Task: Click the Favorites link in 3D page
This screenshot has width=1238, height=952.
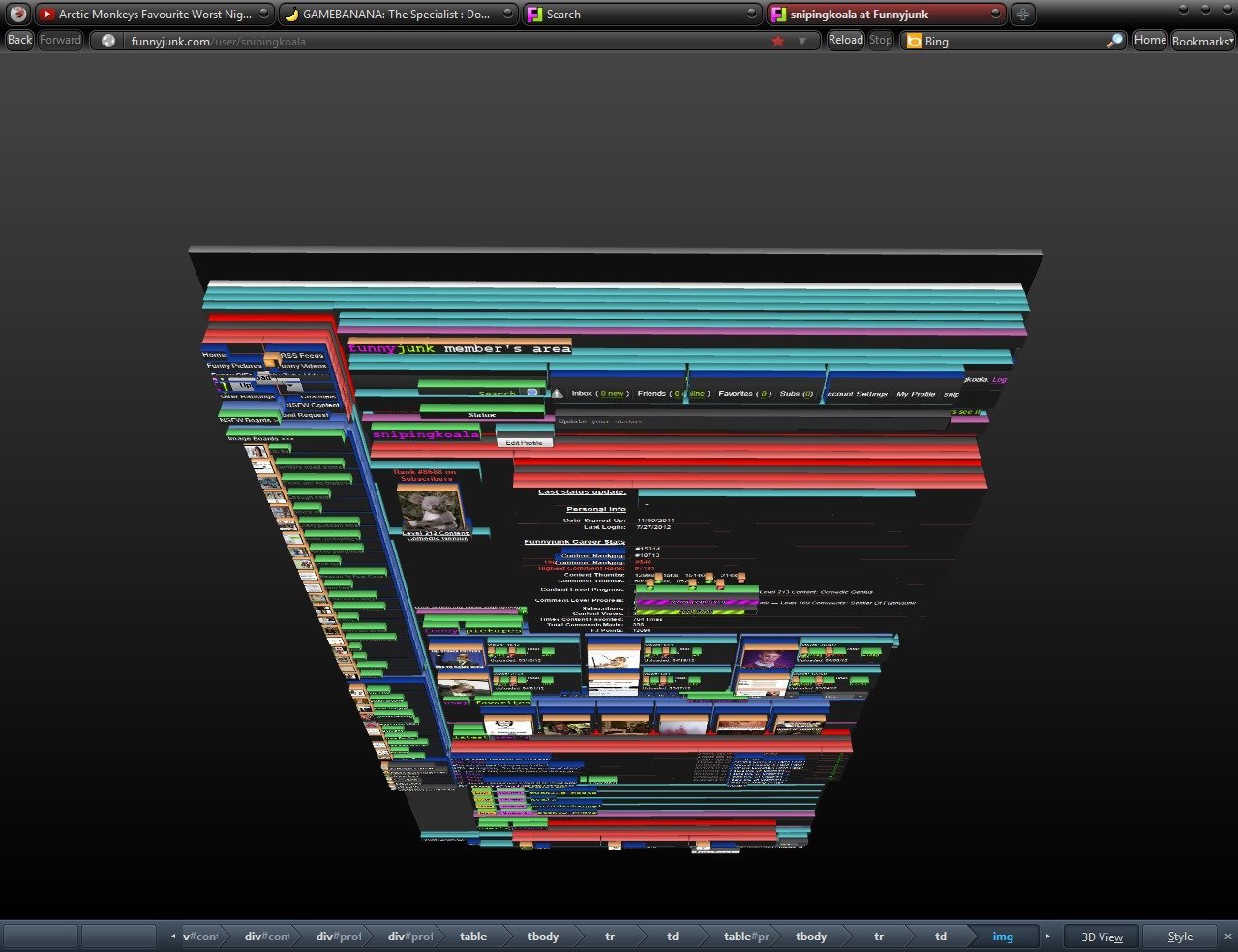Action: tap(745, 394)
